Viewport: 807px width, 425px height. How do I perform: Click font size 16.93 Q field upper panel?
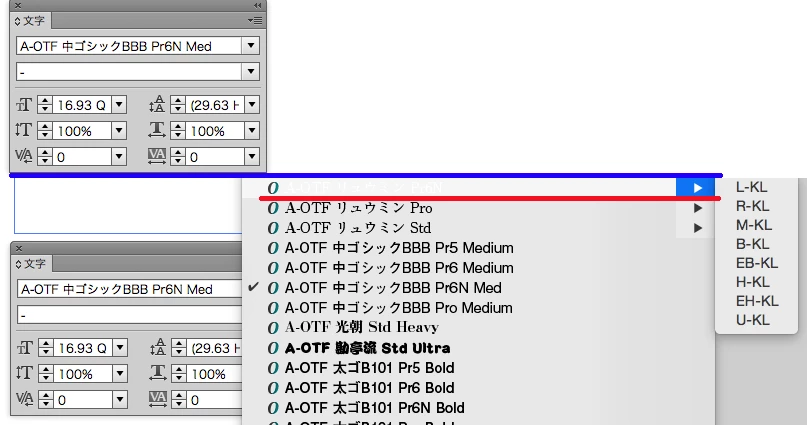82,105
